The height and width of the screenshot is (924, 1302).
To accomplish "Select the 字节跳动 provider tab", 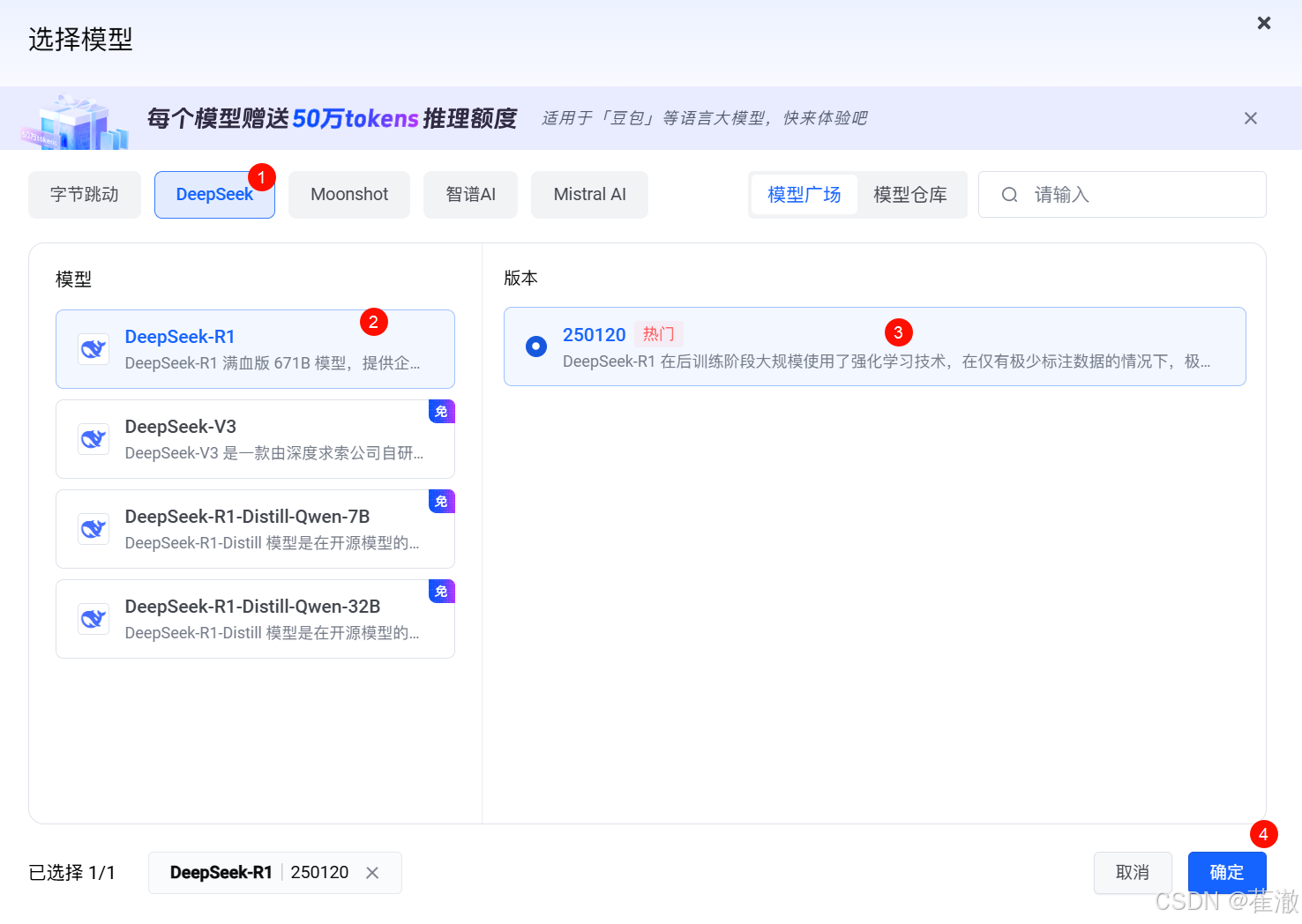I will coord(85,195).
